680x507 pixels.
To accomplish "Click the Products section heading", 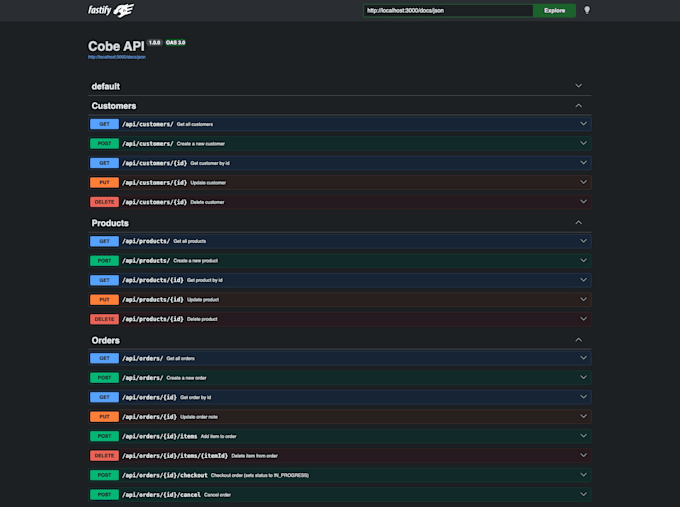I will (110, 223).
